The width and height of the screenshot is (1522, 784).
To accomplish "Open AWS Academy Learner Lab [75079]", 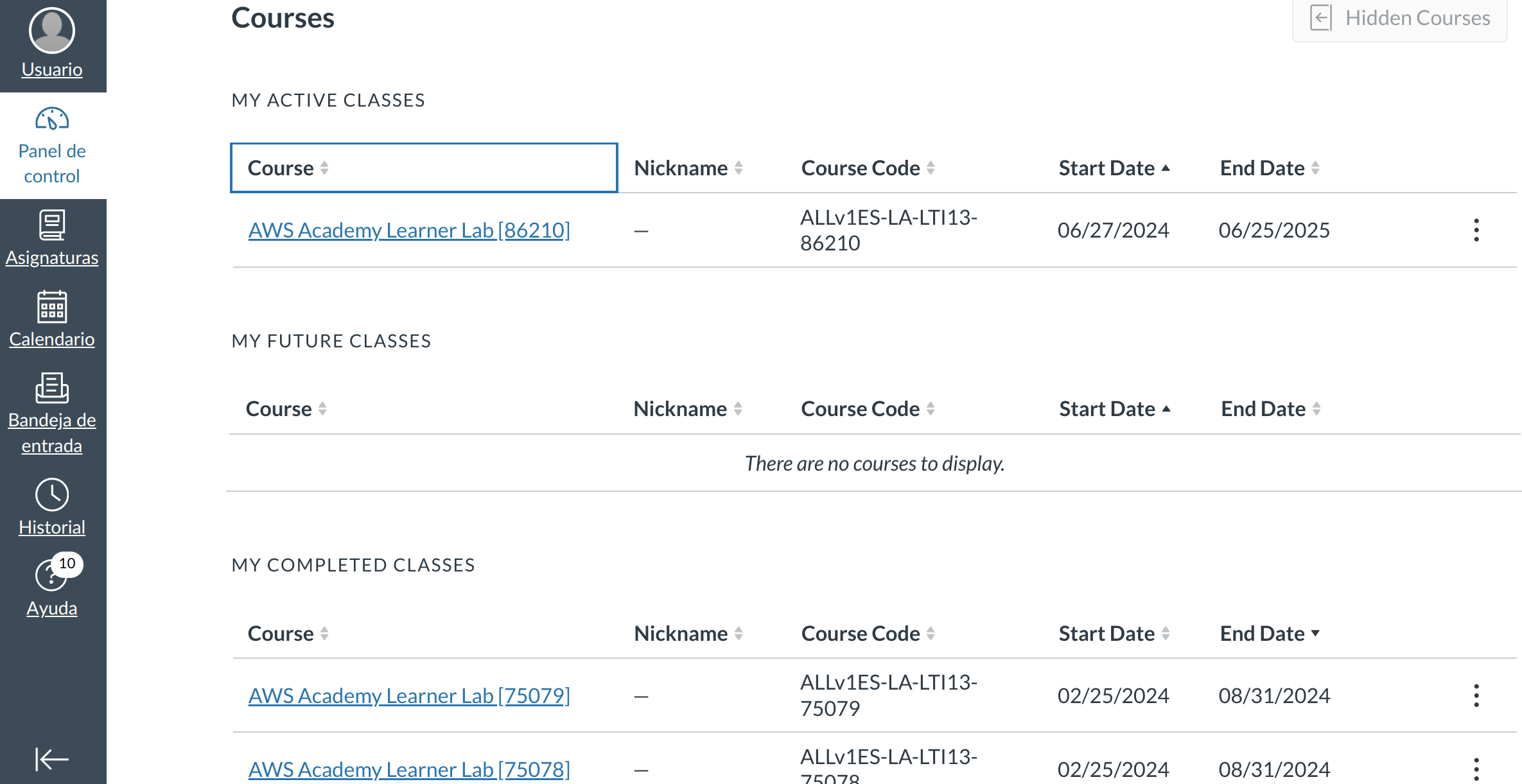I will pyautogui.click(x=409, y=695).
